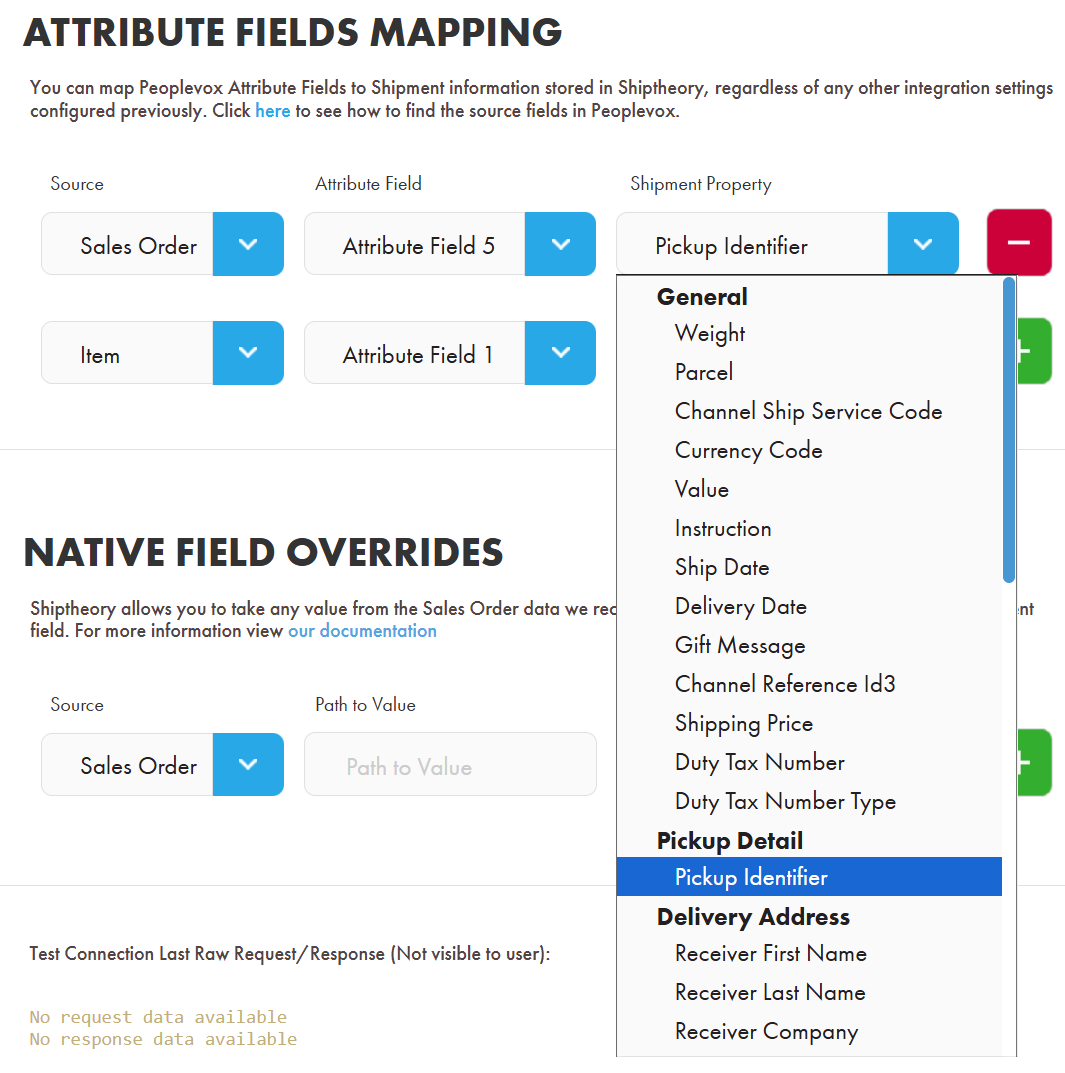This screenshot has width=1065, height=1073.
Task: Select Instruction option in the list
Action: (809, 528)
